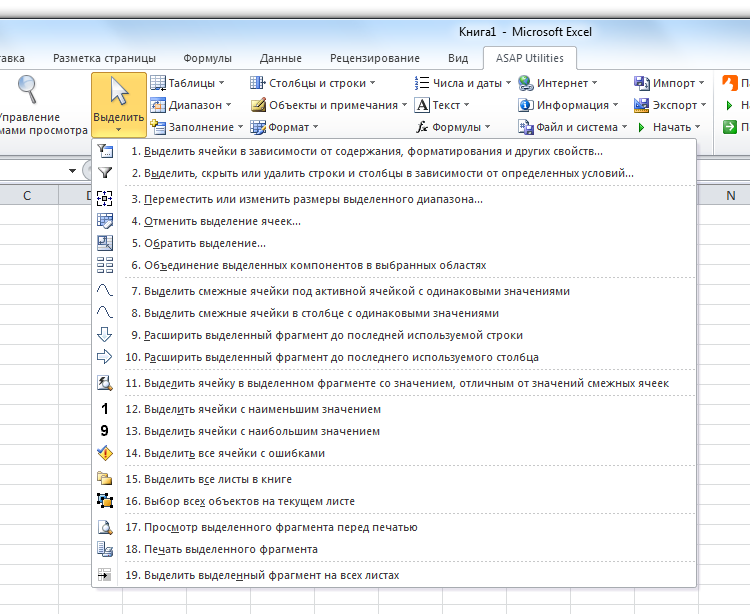Image resolution: width=750 pixels, height=614 pixels.
Task: Click the objects icon beside item 16
Action: (105, 501)
